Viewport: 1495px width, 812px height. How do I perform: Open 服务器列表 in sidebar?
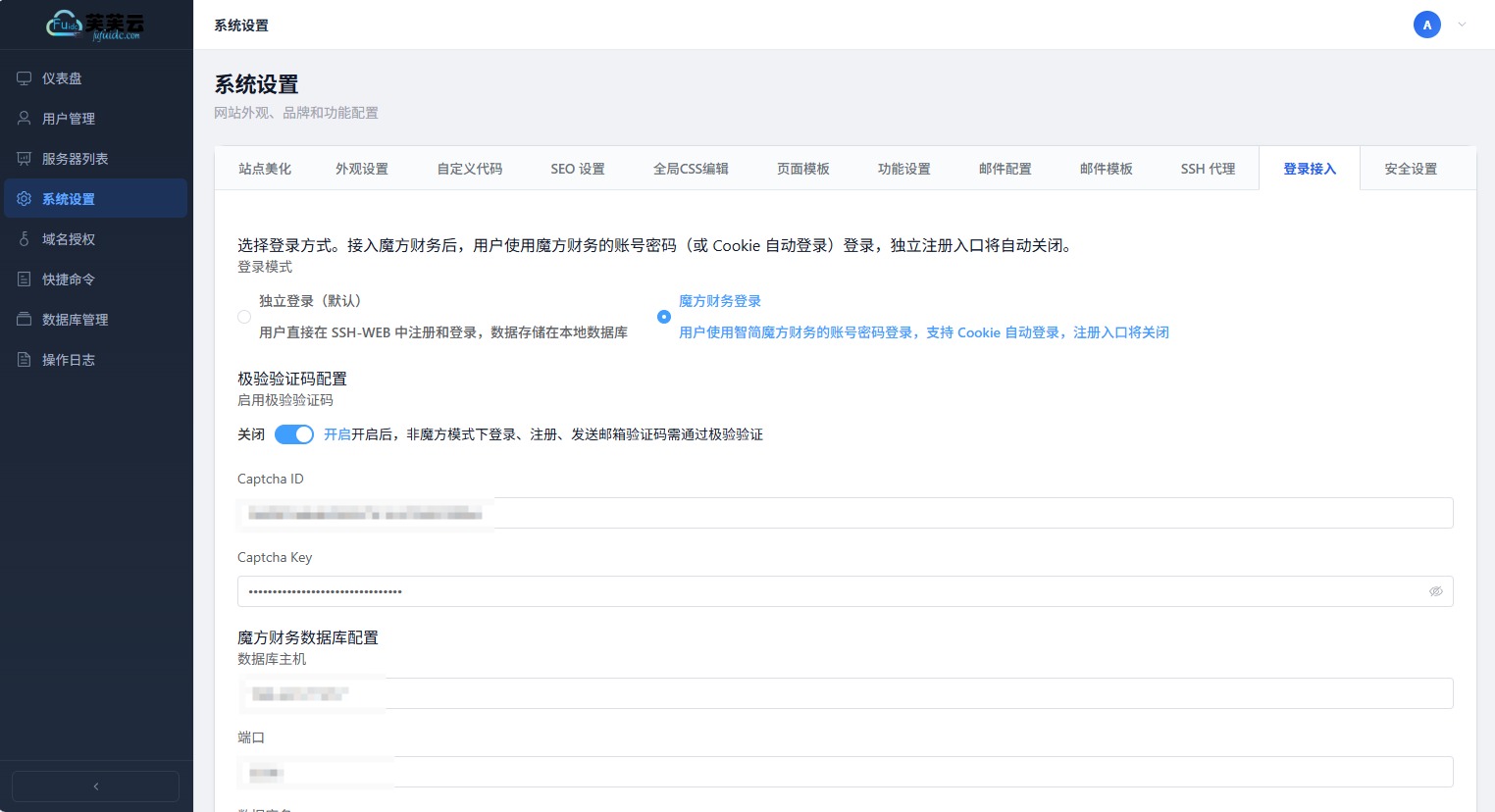[95, 159]
